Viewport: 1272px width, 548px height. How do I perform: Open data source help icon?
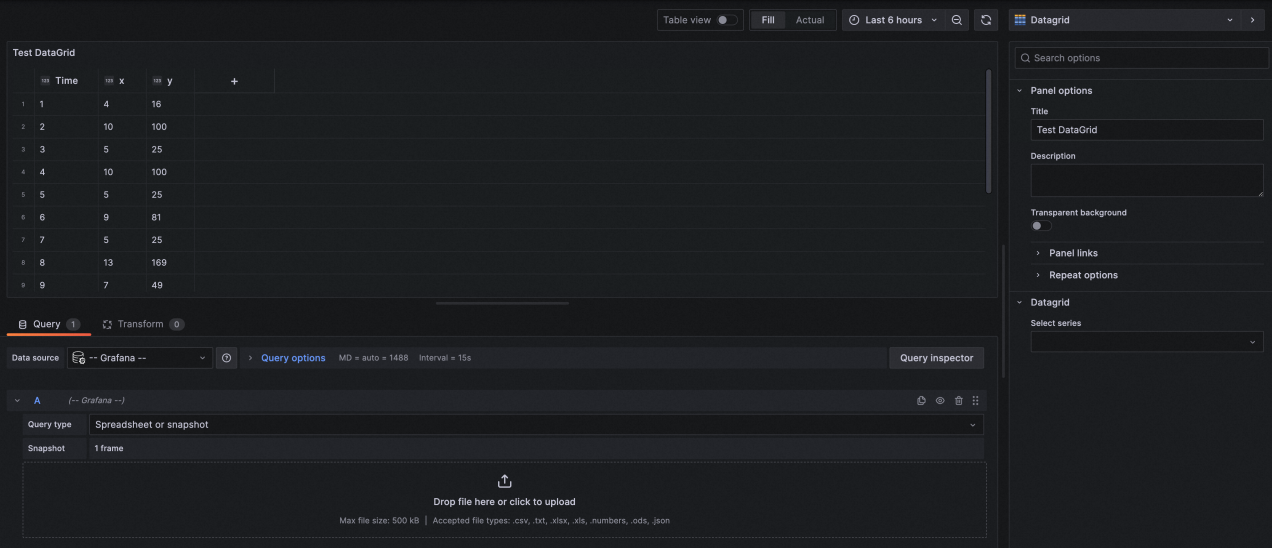tap(226, 358)
